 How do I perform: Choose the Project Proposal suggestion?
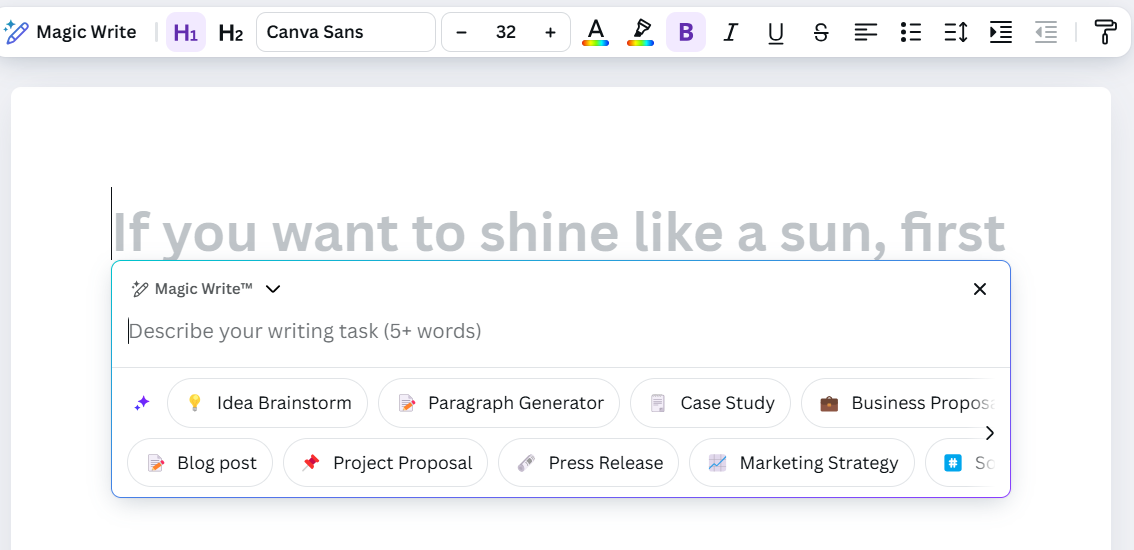pos(385,462)
